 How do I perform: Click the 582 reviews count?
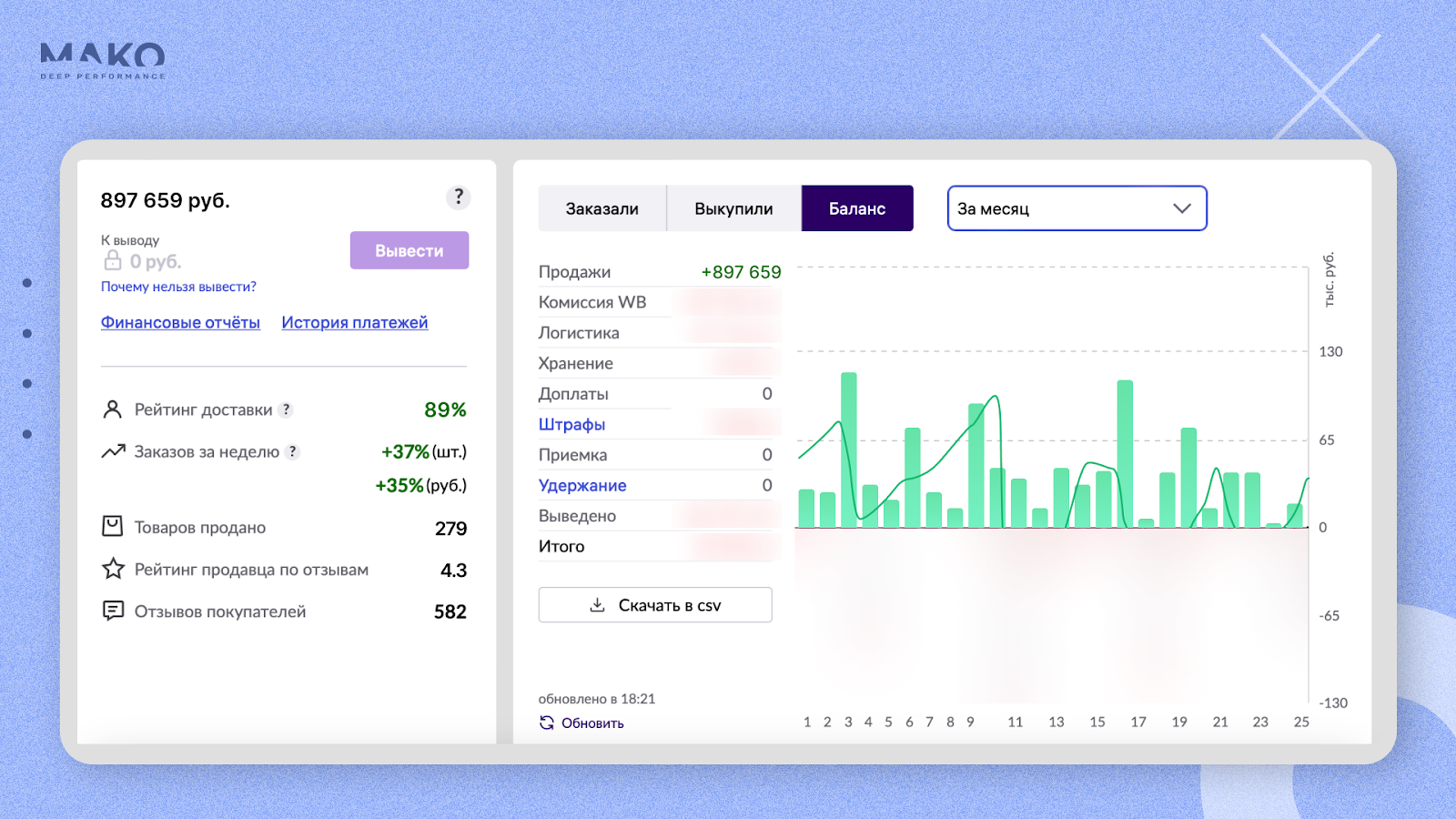tap(450, 612)
